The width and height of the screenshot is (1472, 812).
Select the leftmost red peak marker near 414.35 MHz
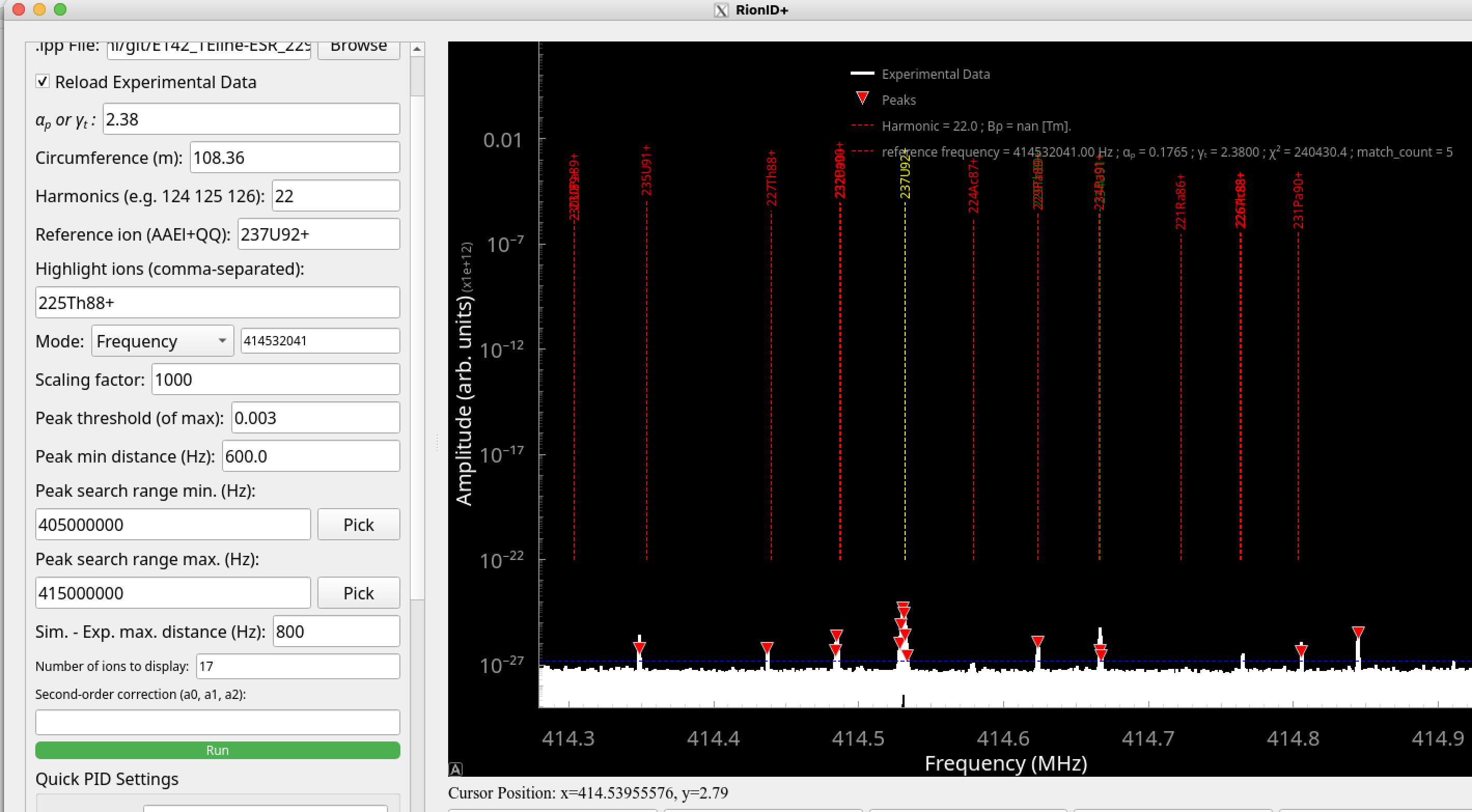click(640, 648)
